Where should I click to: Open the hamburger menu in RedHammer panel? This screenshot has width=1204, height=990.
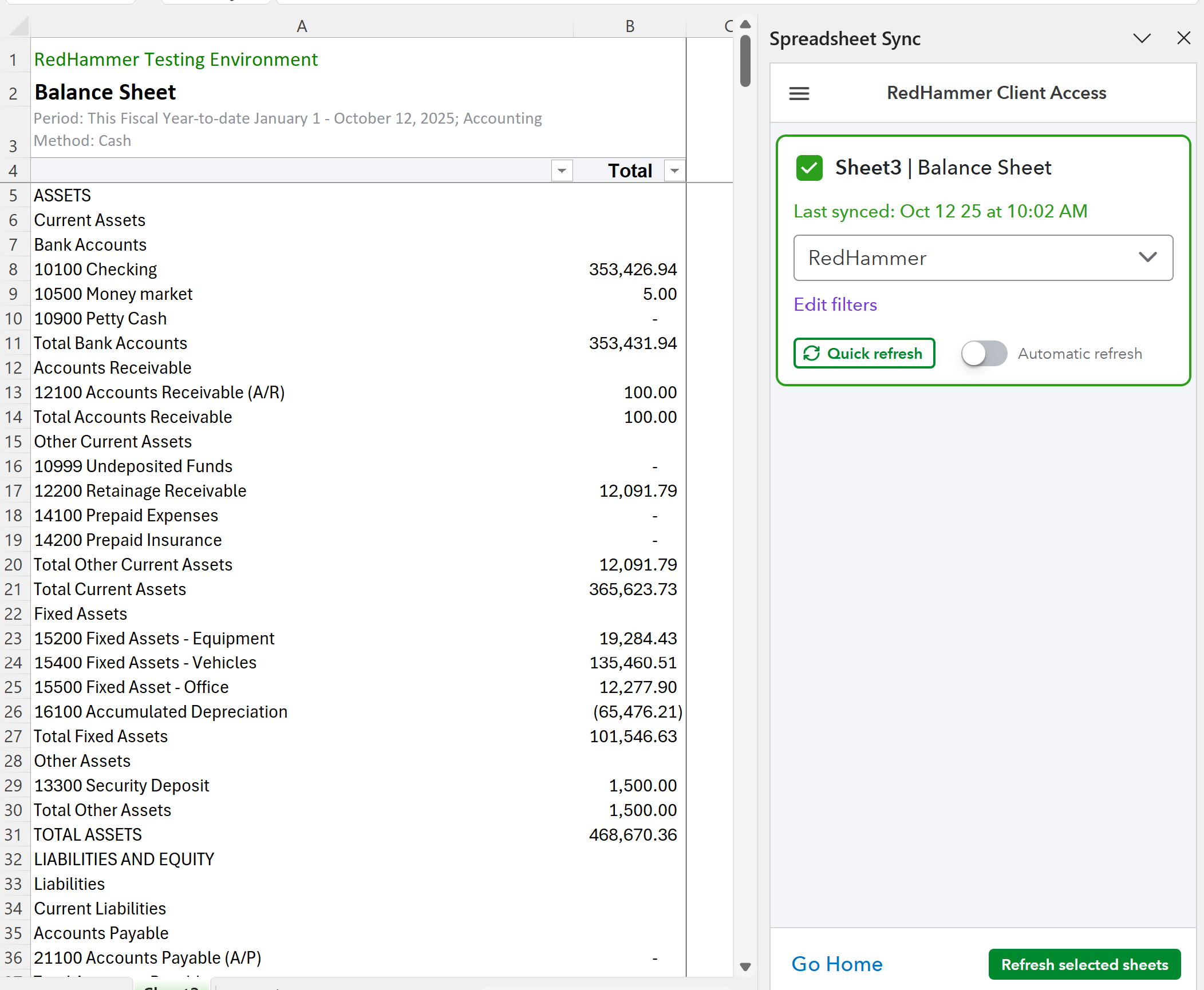pyautogui.click(x=799, y=93)
